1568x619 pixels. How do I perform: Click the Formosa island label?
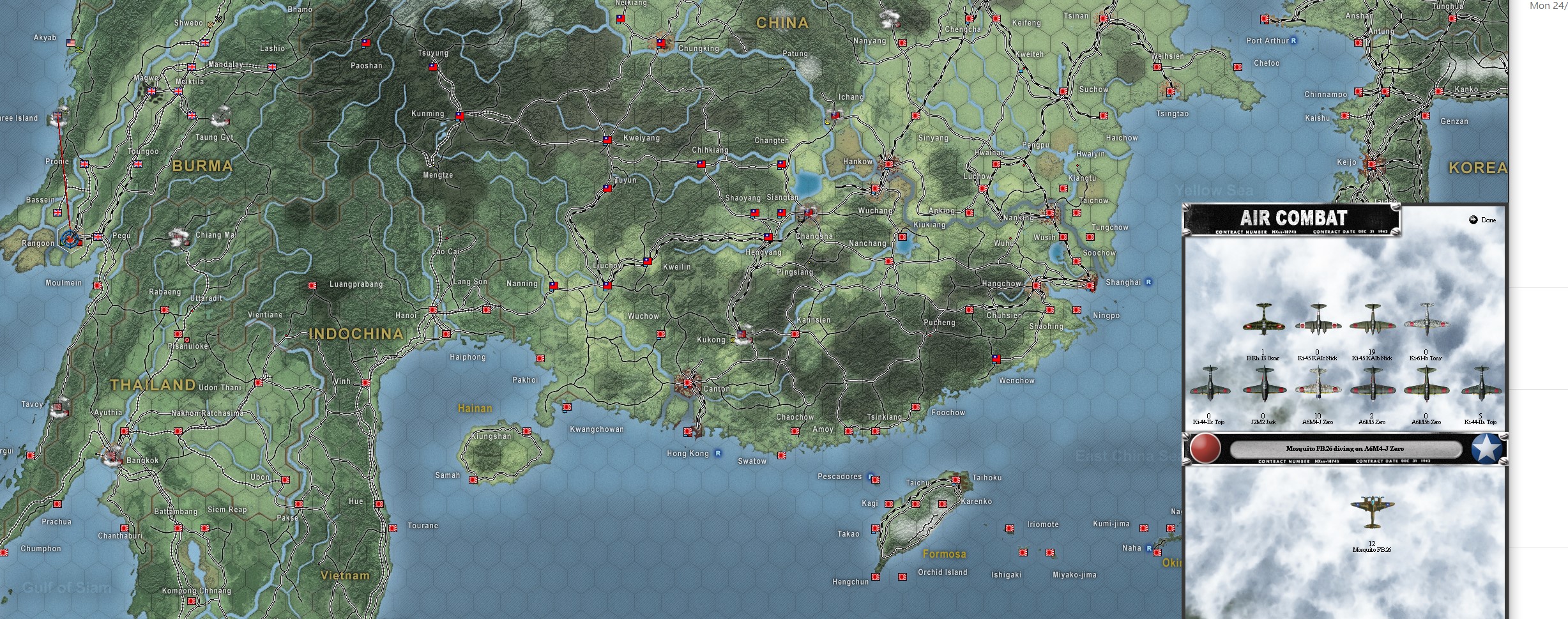click(945, 554)
